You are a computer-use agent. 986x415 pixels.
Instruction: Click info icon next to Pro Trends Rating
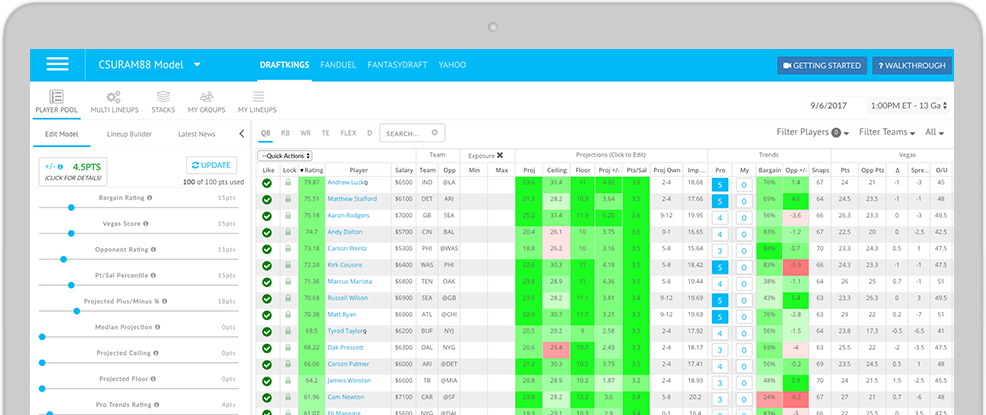click(155, 405)
